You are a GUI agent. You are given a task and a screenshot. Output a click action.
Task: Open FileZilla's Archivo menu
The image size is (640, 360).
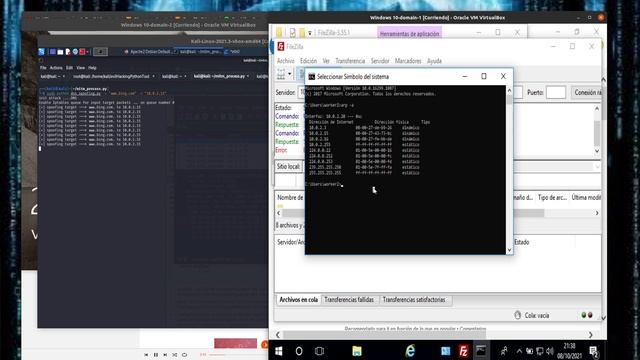point(285,61)
